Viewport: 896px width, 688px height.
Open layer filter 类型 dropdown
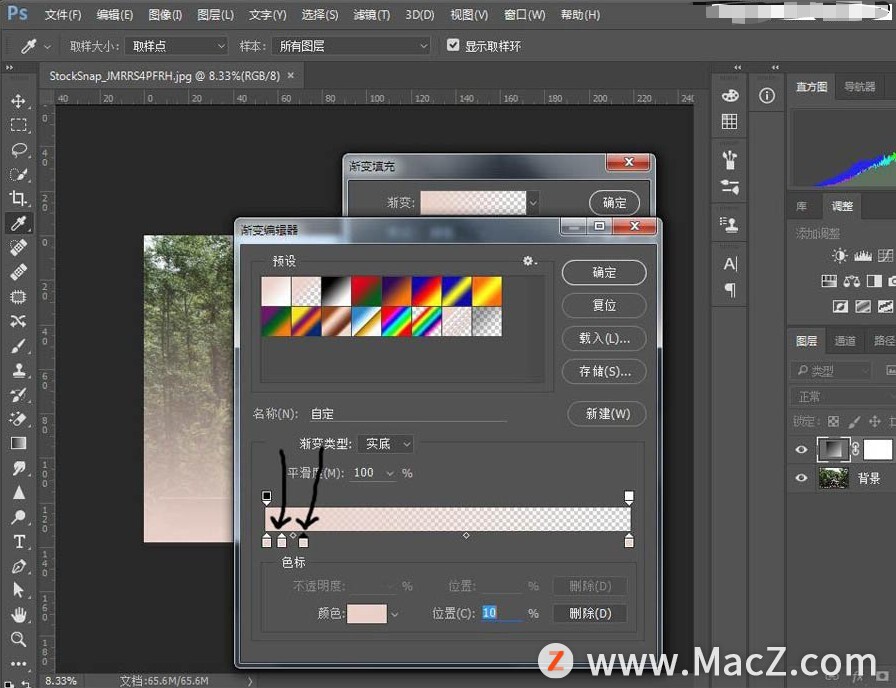831,371
